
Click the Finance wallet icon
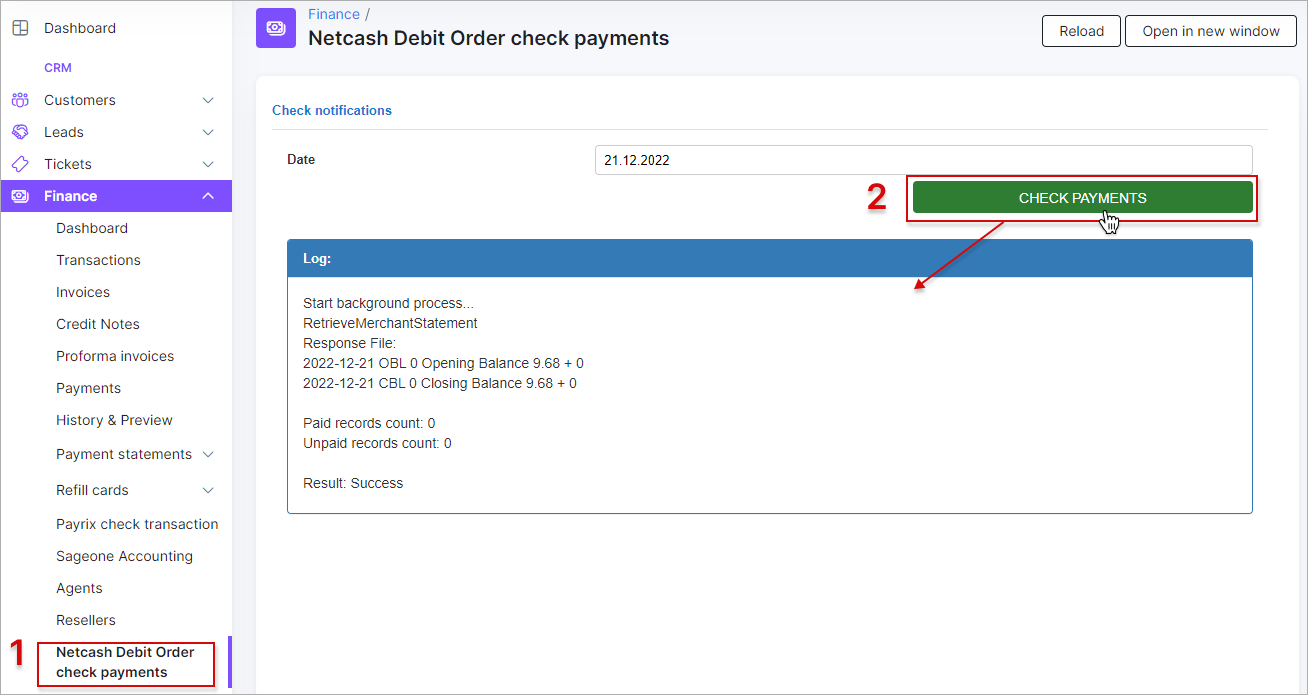(21, 195)
